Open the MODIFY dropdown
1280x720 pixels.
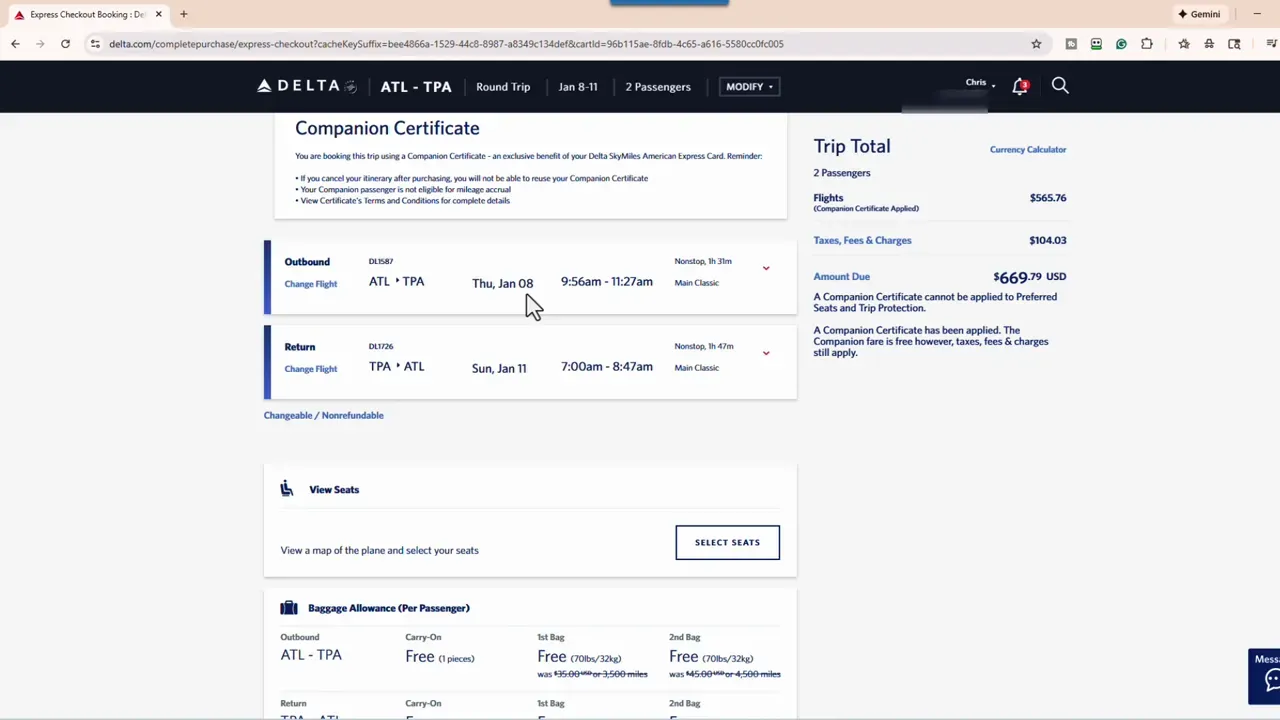pos(748,86)
